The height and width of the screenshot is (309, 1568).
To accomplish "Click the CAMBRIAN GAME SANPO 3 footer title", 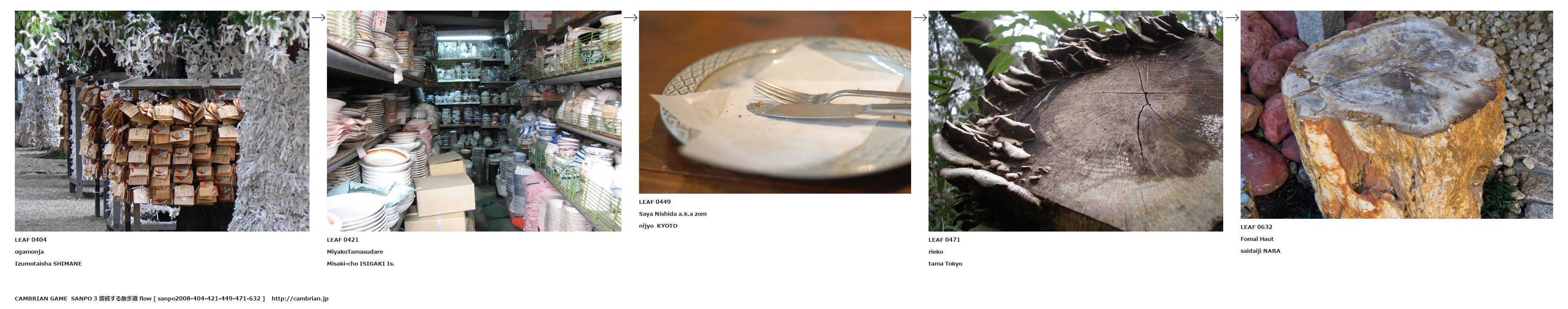I will (56, 299).
